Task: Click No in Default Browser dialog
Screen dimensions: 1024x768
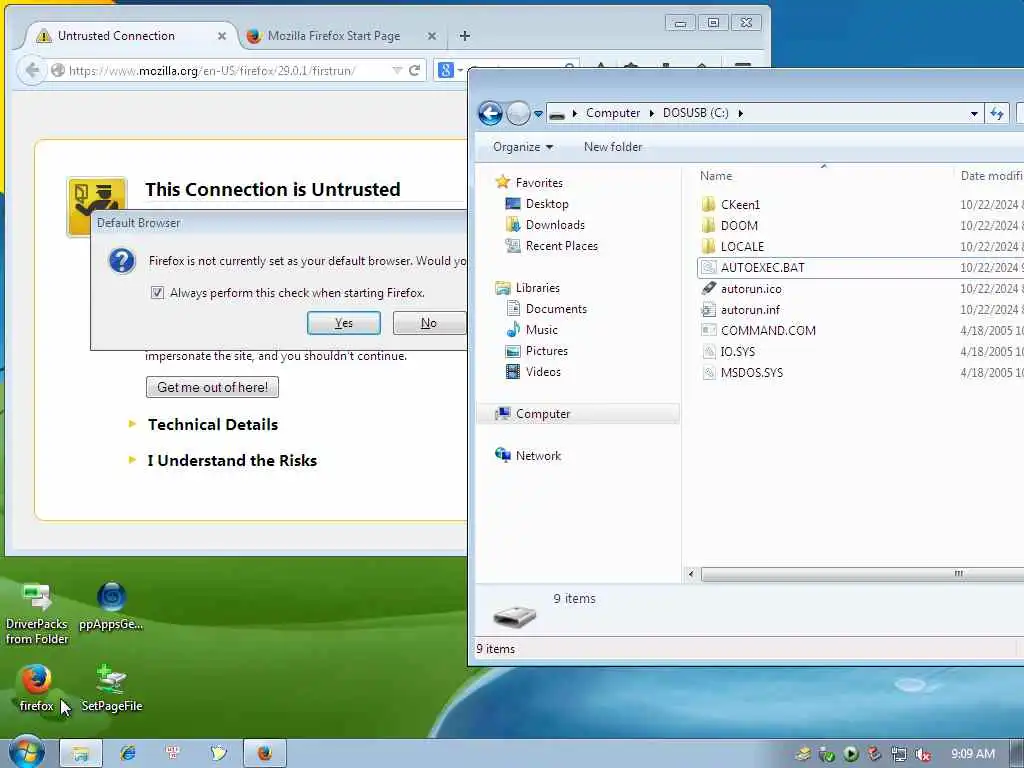Action: point(429,323)
